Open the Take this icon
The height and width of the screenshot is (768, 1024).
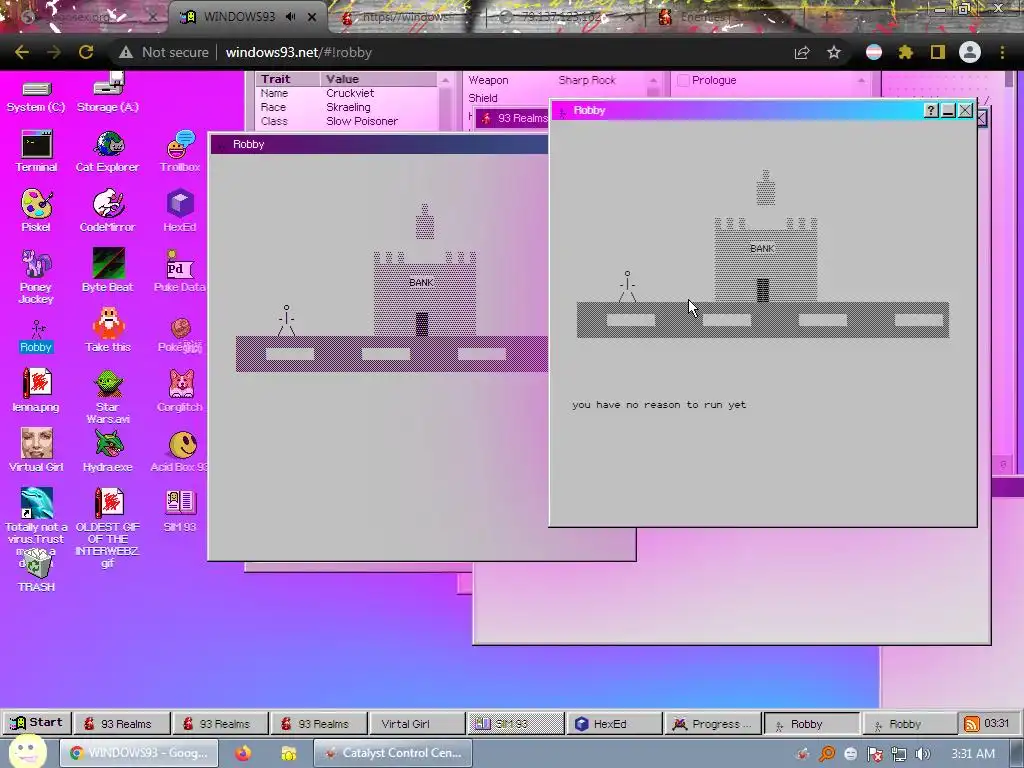(108, 331)
